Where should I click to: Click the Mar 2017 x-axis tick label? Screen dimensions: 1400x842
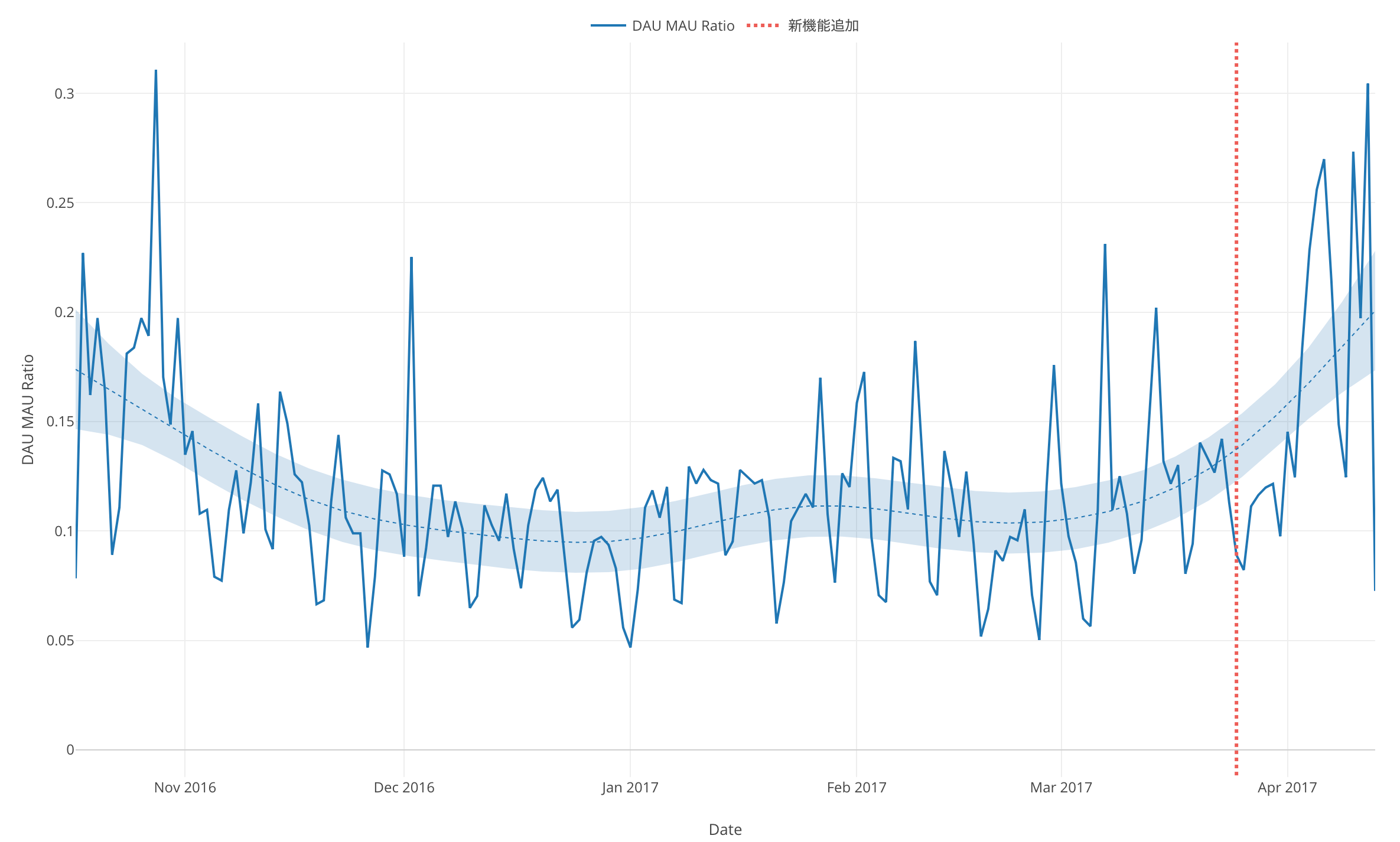(1061, 788)
